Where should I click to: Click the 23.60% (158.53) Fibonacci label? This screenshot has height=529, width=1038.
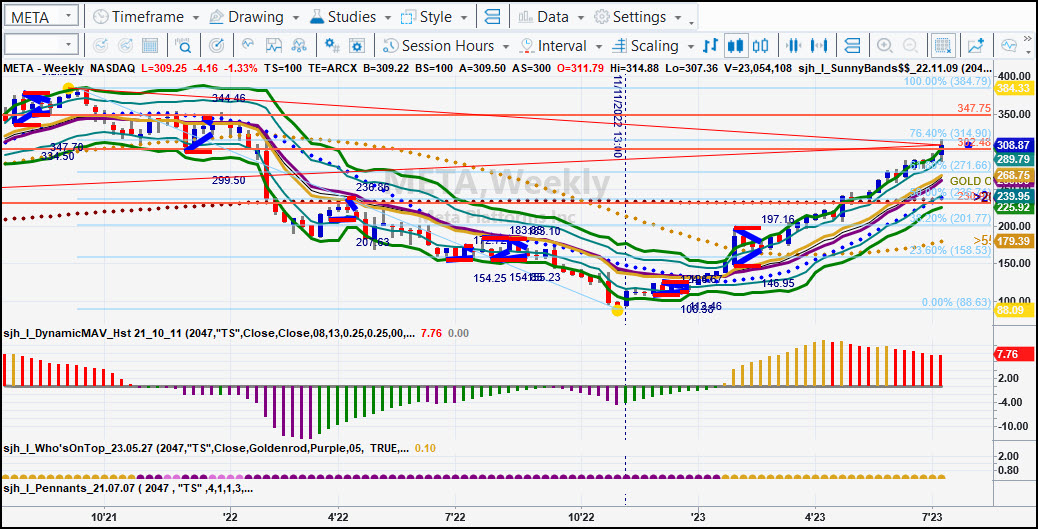(950, 251)
